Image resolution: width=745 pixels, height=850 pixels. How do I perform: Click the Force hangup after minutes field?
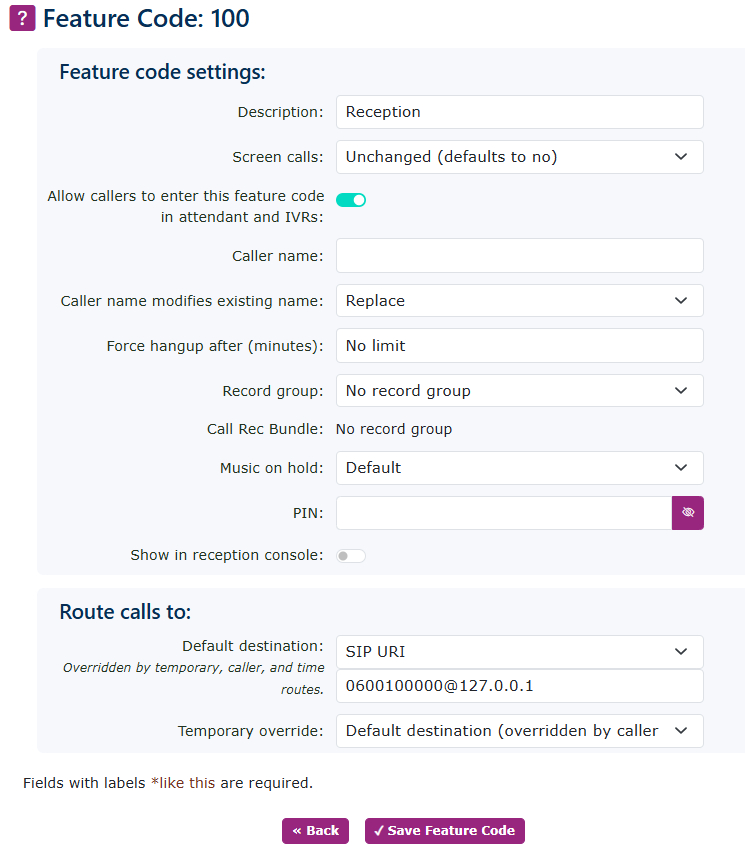(519, 346)
